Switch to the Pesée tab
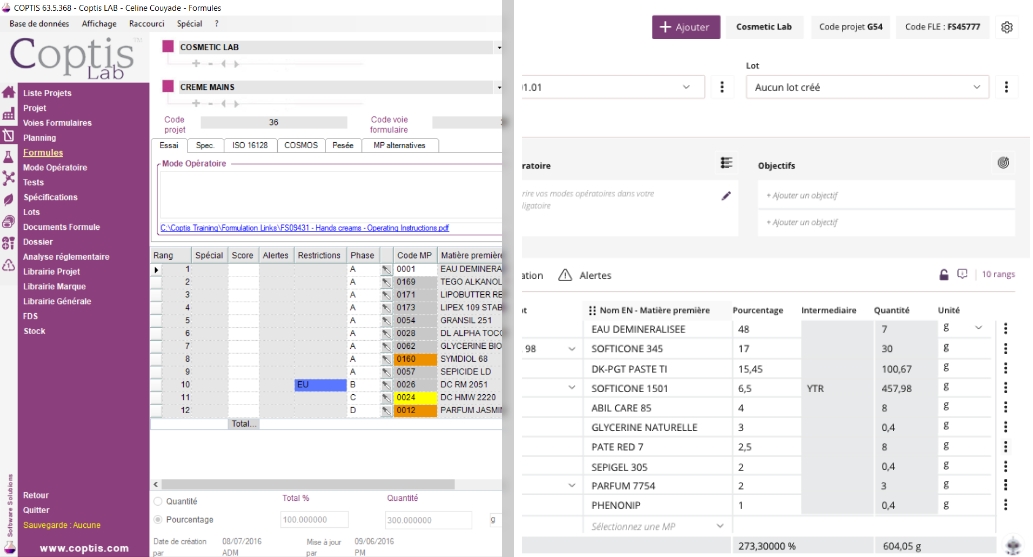 (x=343, y=145)
